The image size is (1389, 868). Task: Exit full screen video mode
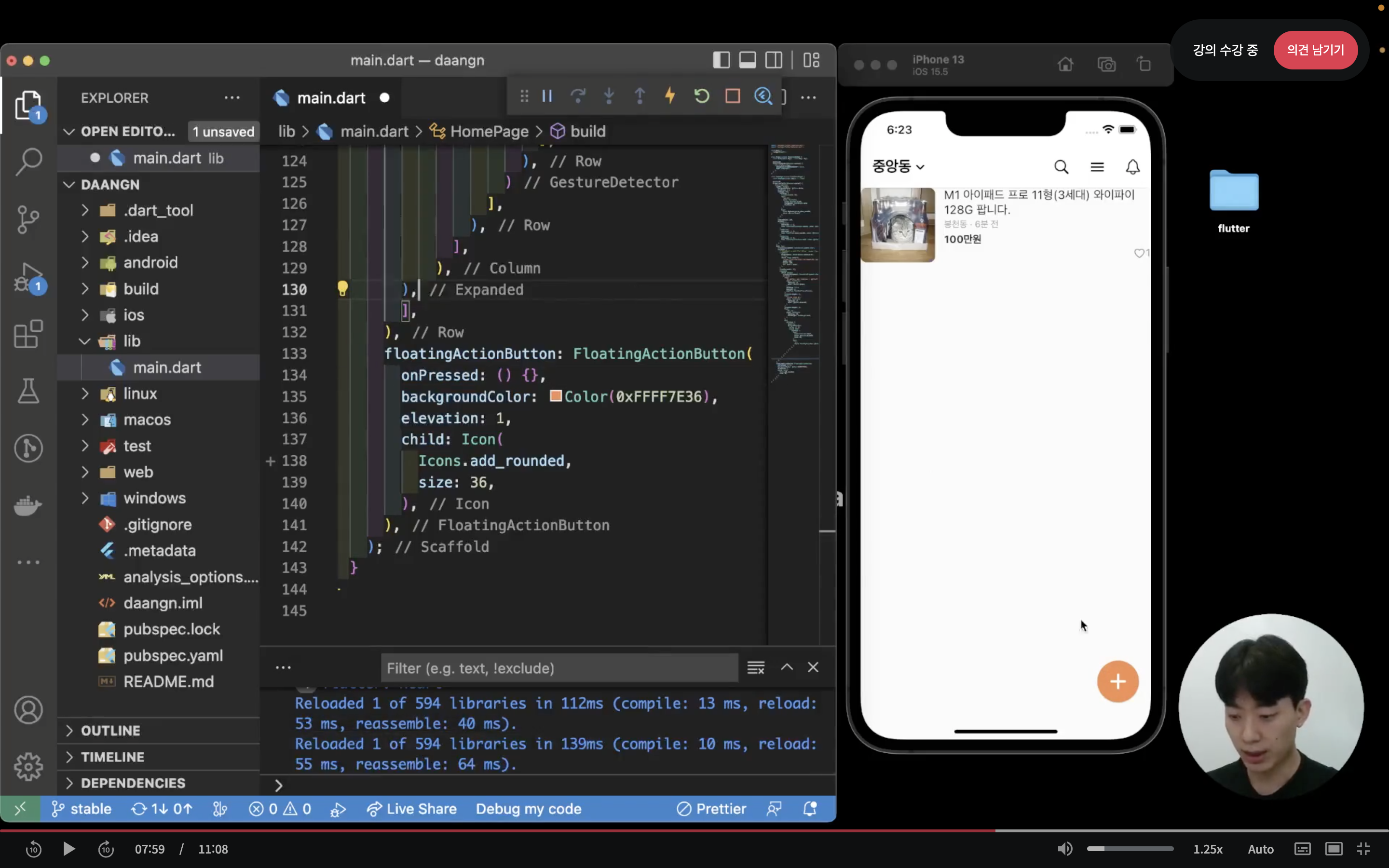(1363, 849)
